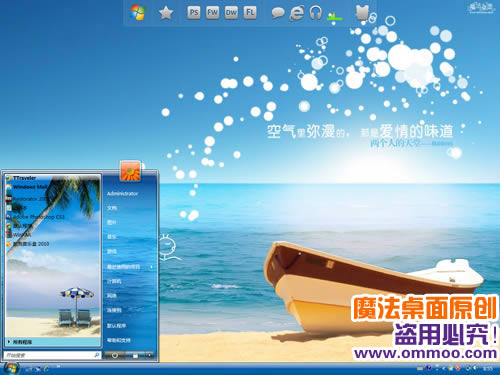Open the shutdown options arrow menu
This screenshot has width=500, height=375.
[149, 355]
